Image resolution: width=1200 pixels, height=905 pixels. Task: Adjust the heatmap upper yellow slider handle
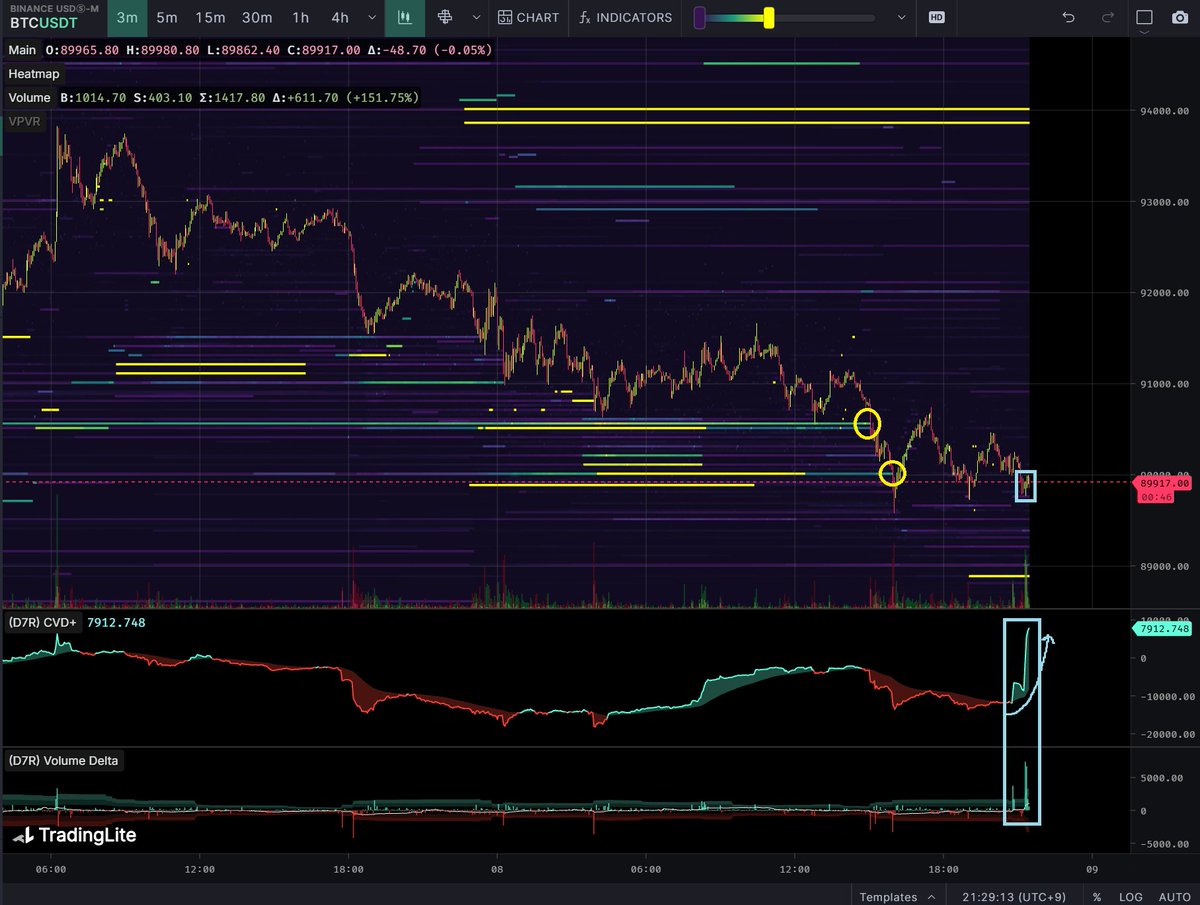click(768, 17)
